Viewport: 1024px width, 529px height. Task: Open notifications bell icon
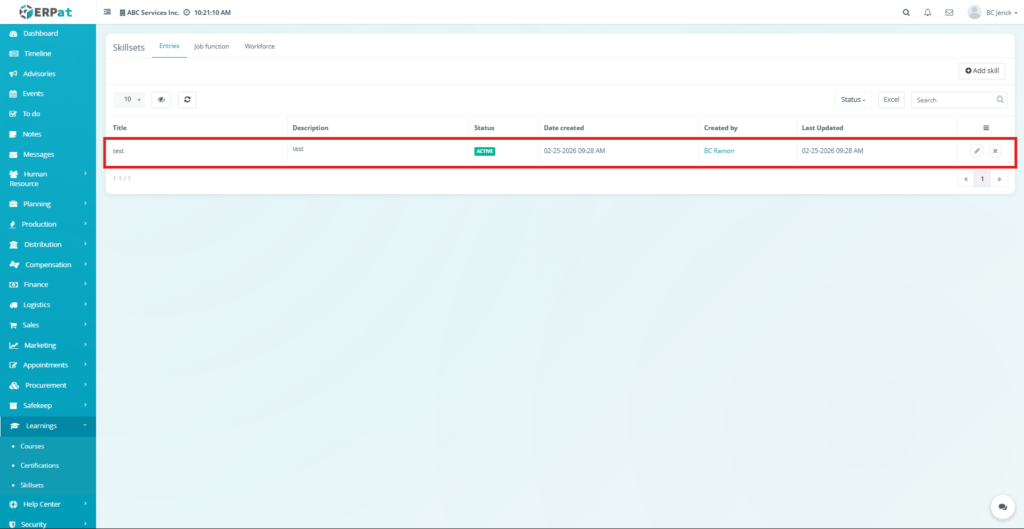(928, 13)
